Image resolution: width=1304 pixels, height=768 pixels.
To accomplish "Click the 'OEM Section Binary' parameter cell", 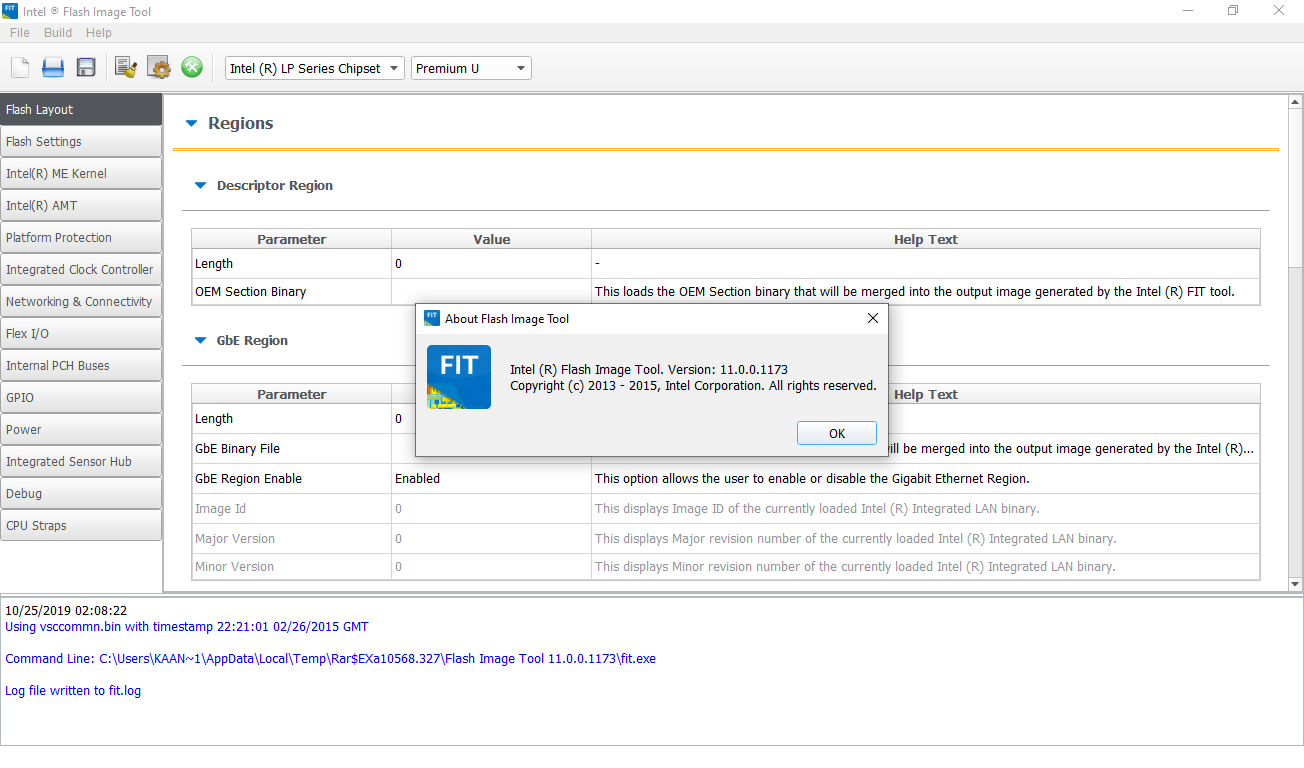I will tap(292, 292).
